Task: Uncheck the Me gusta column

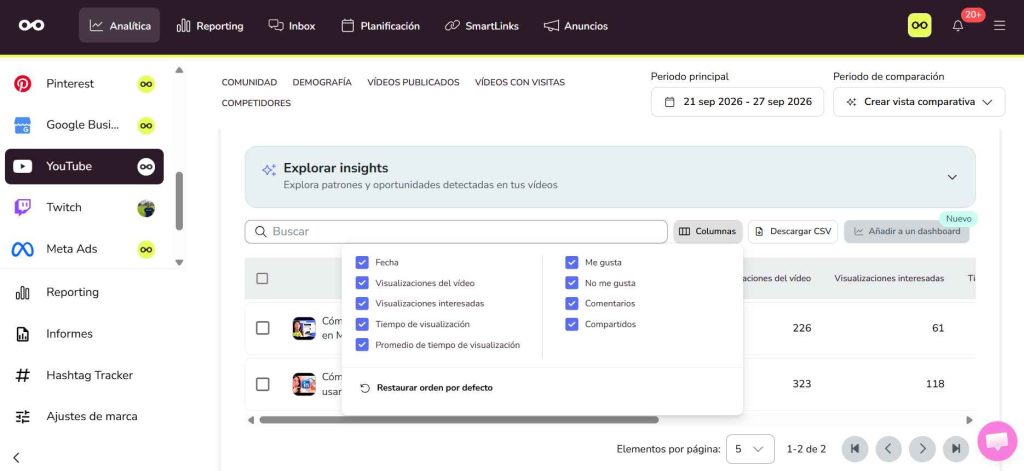Action: (572, 263)
